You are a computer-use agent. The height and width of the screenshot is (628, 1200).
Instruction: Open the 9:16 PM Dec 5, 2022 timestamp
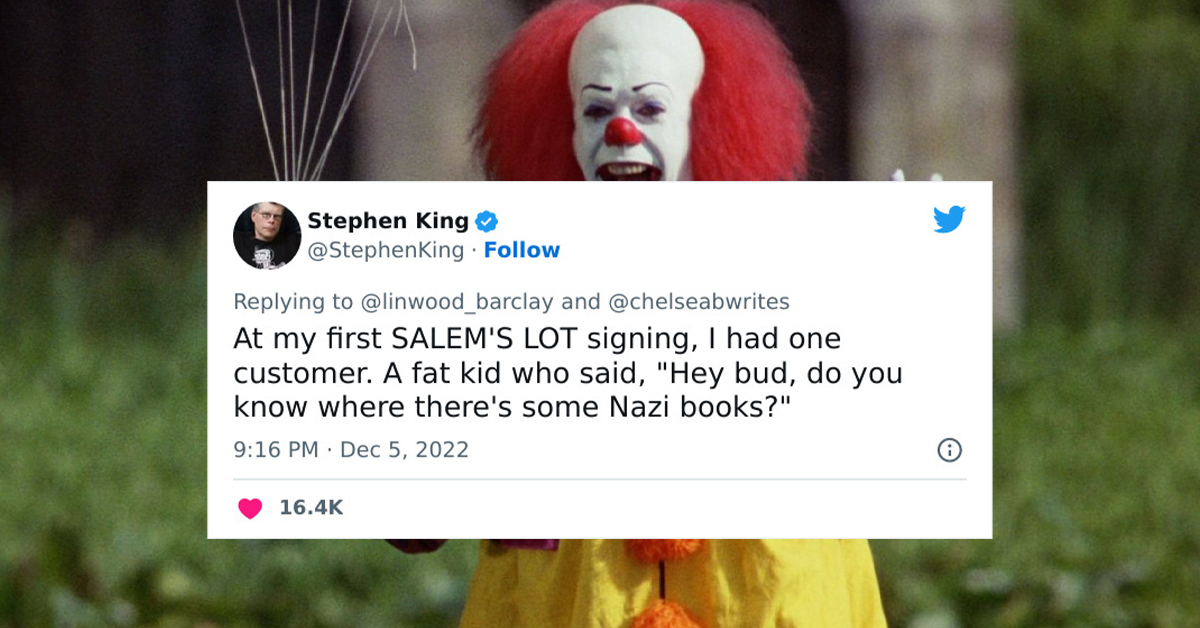tap(351, 450)
